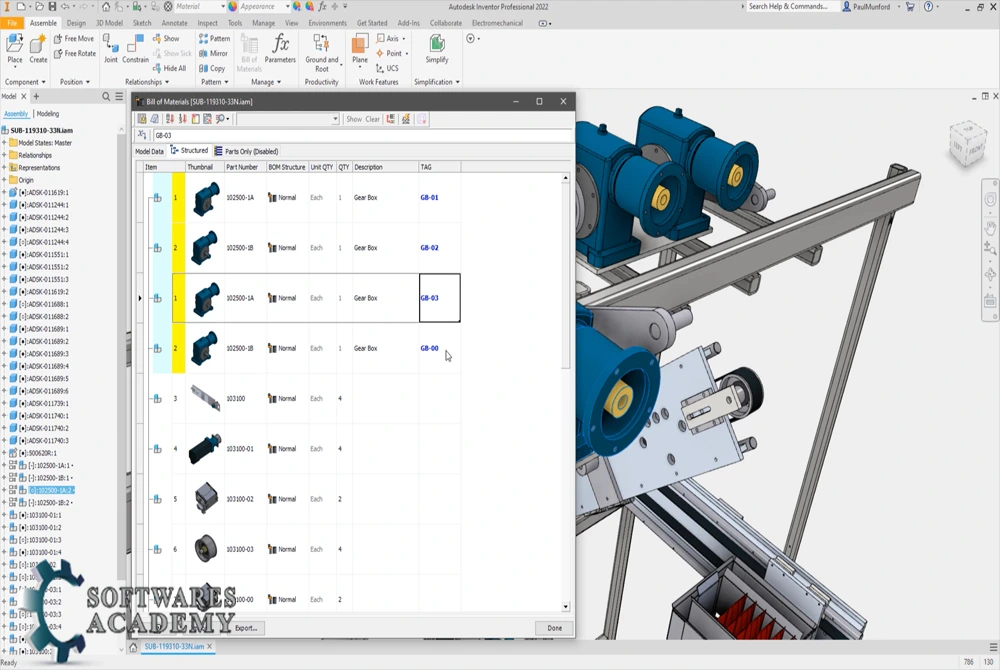This screenshot has height=670, width=1000.
Task: Click the shopping cart icon in title bar
Action: 910,6
